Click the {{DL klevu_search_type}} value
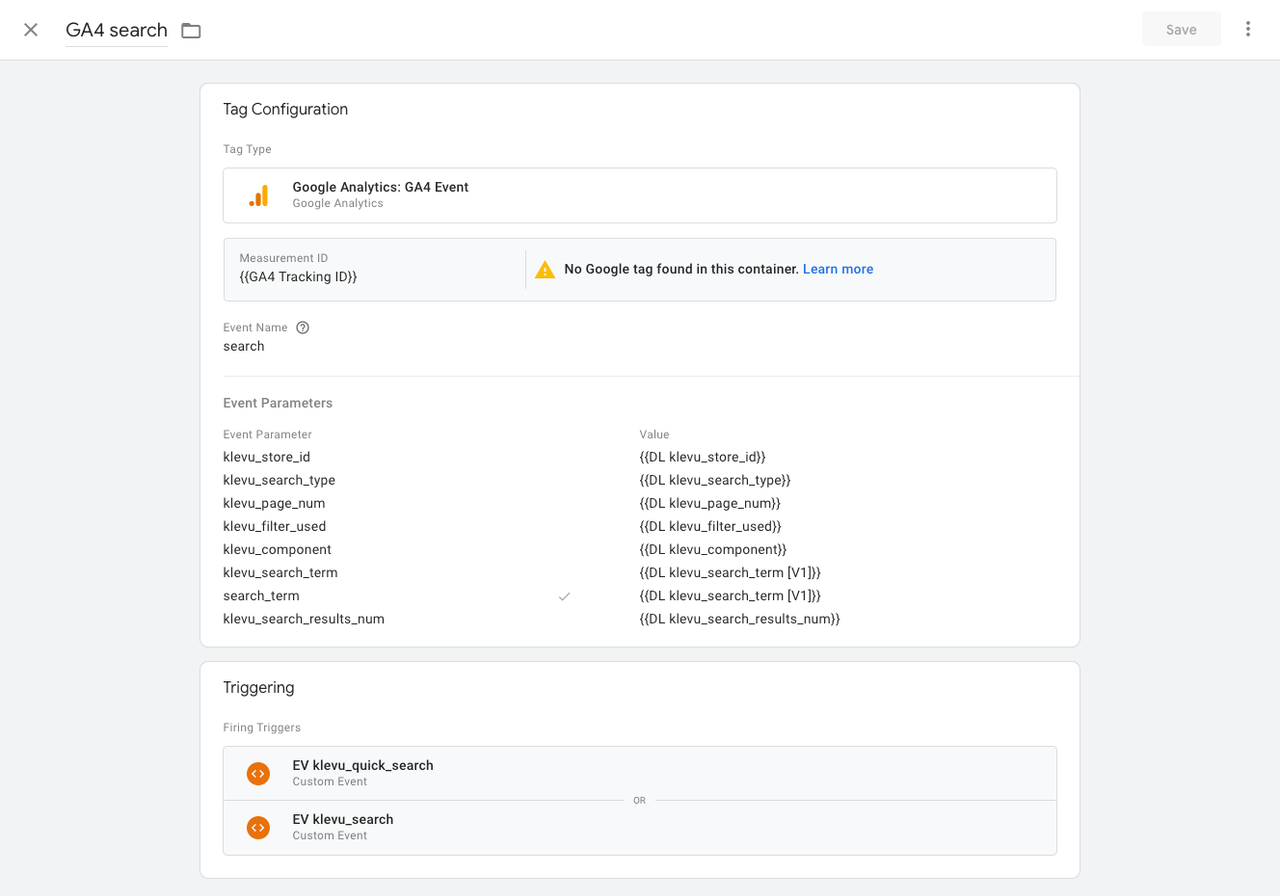Screen dimensions: 1280x896 coord(715,480)
